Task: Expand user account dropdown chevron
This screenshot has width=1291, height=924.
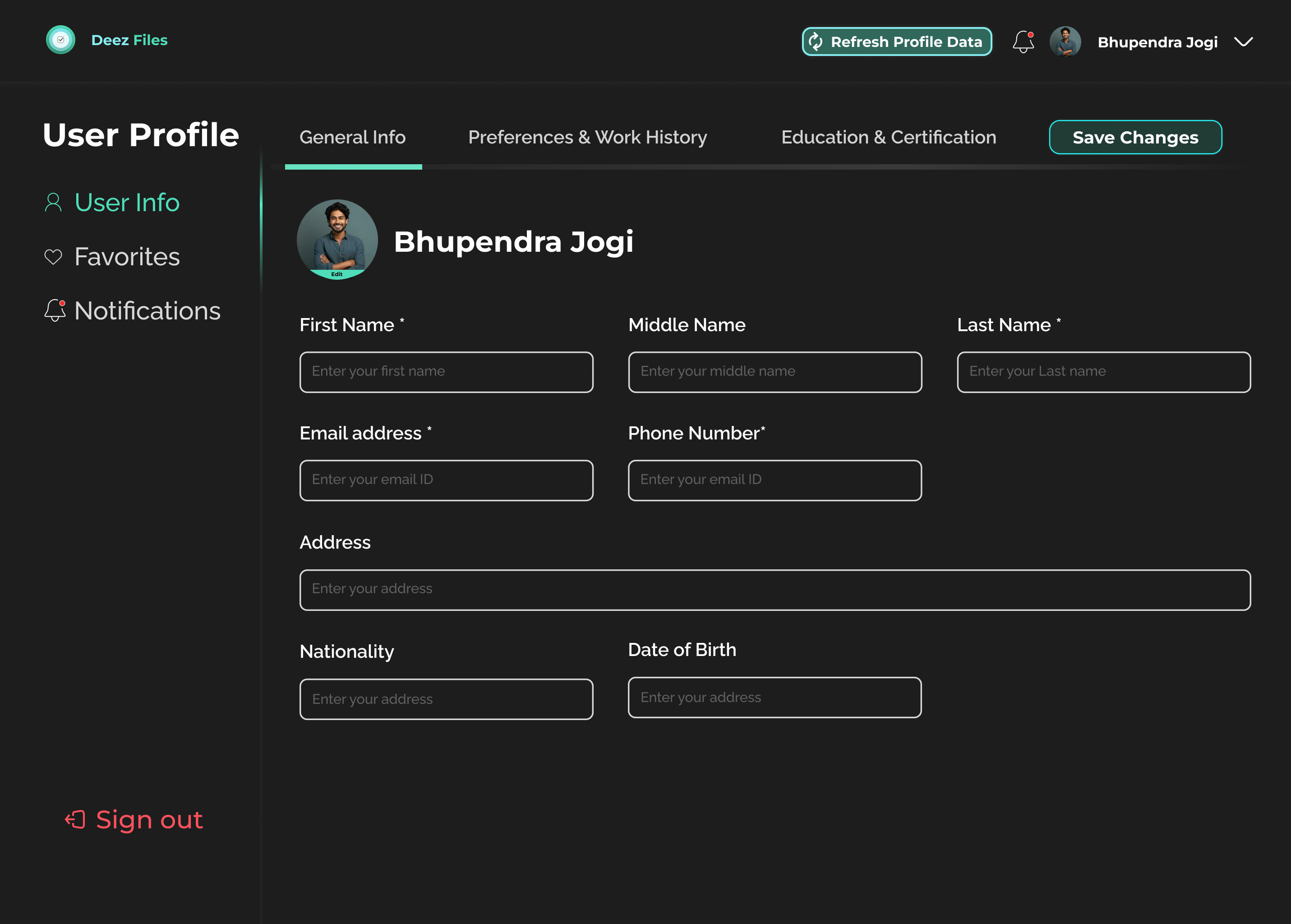Action: point(1243,42)
